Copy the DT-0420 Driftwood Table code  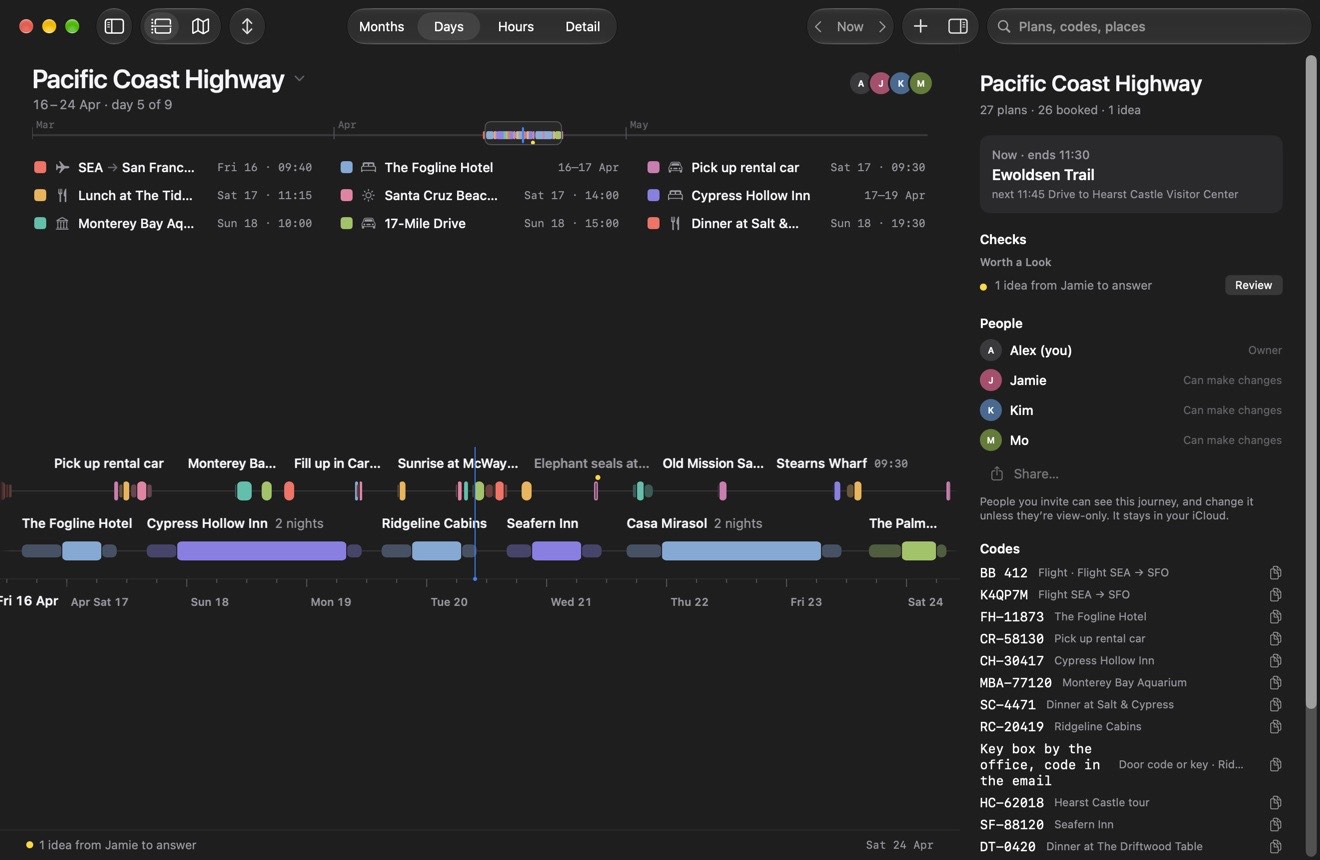pyautogui.click(x=1275, y=847)
